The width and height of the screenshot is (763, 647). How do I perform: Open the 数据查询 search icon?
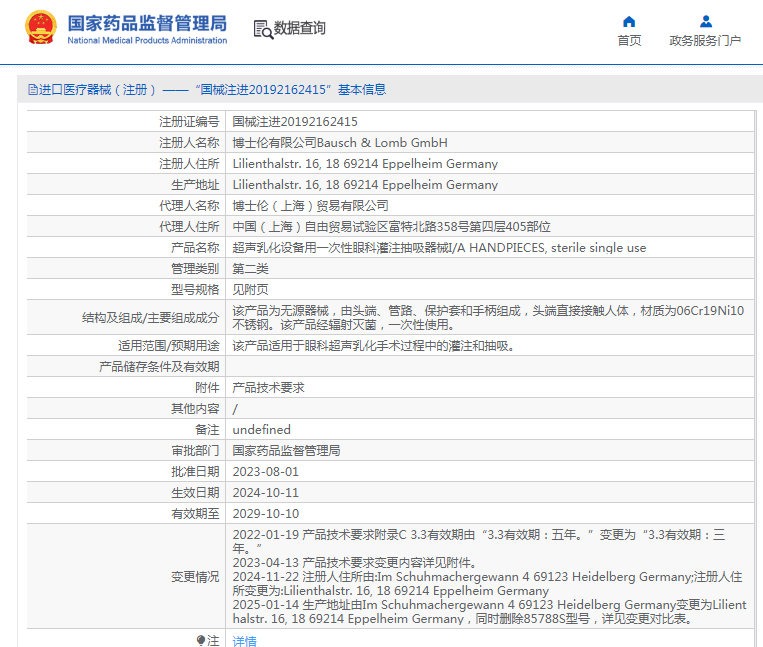(x=263, y=29)
